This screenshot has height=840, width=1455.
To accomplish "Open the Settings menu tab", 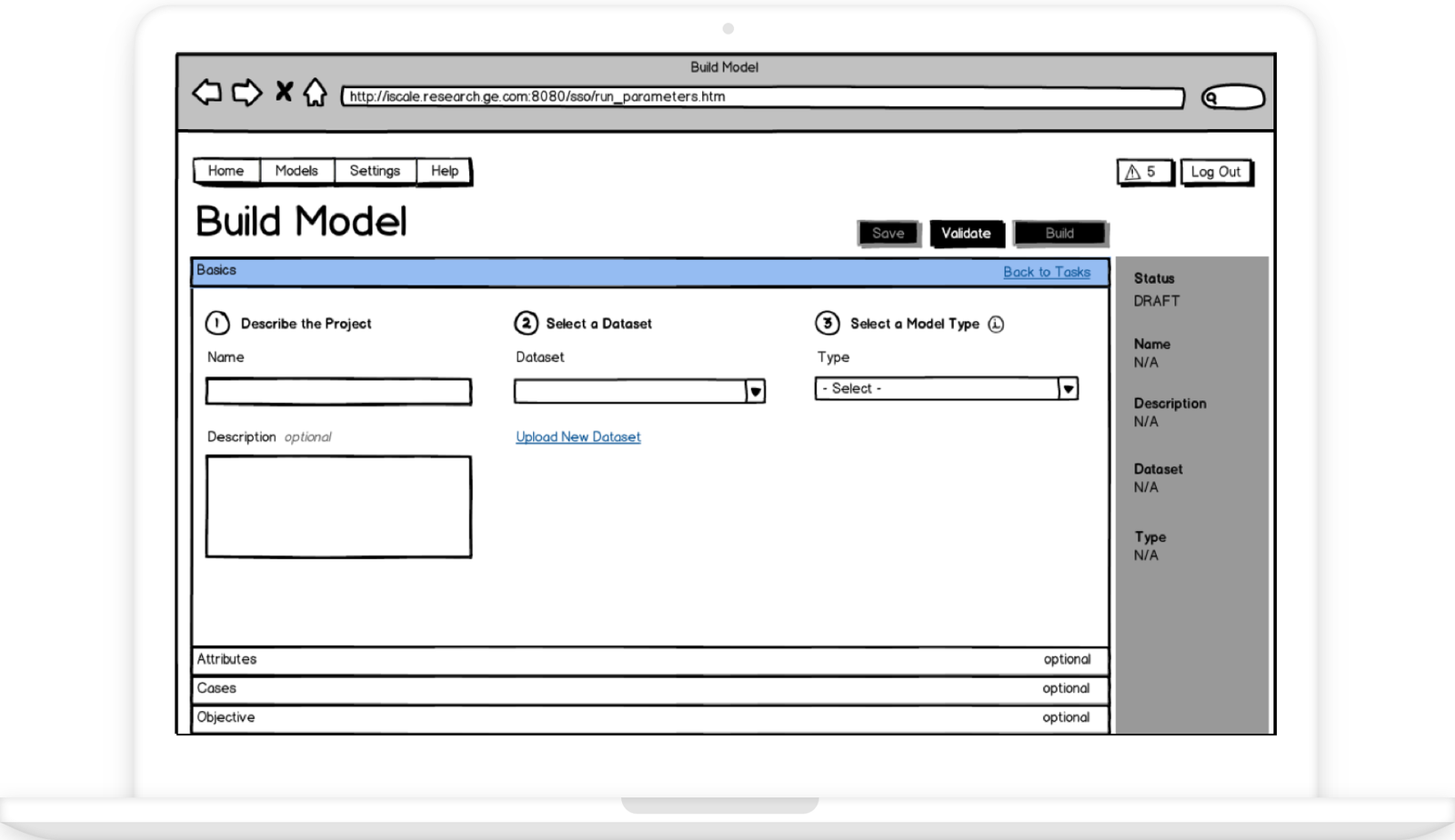I will point(375,171).
